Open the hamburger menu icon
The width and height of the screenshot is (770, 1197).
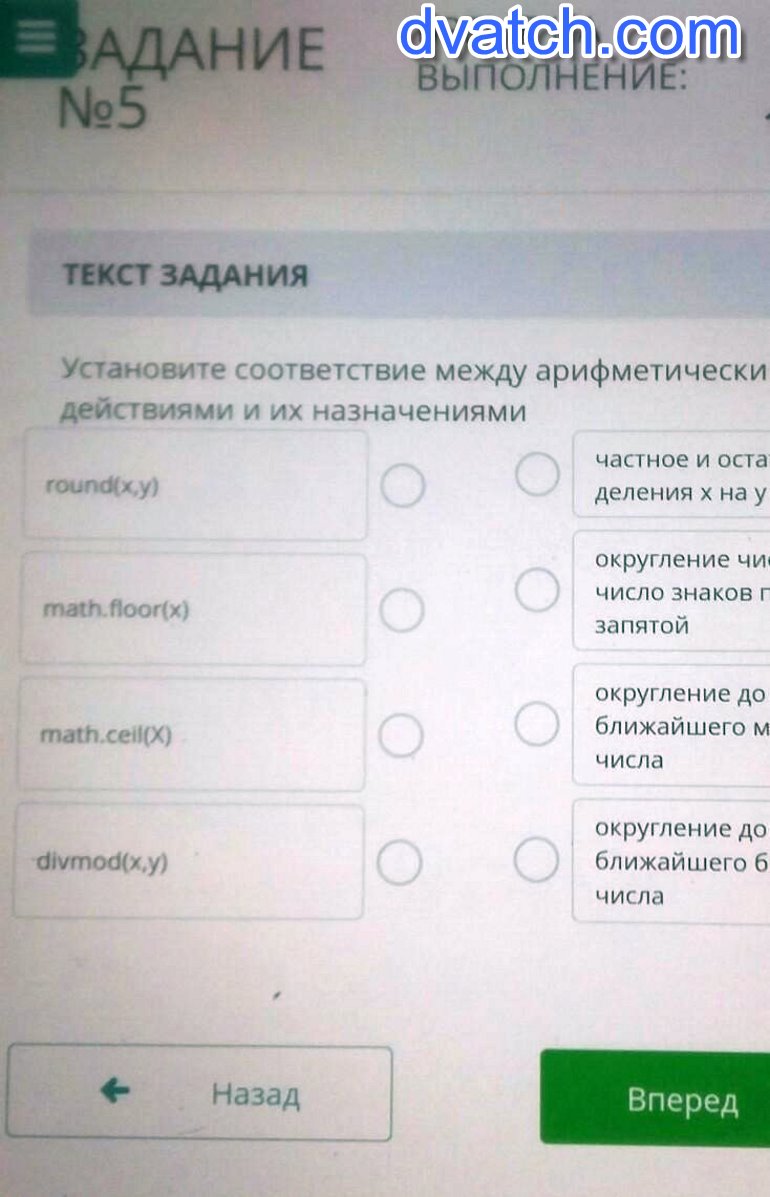[38, 37]
